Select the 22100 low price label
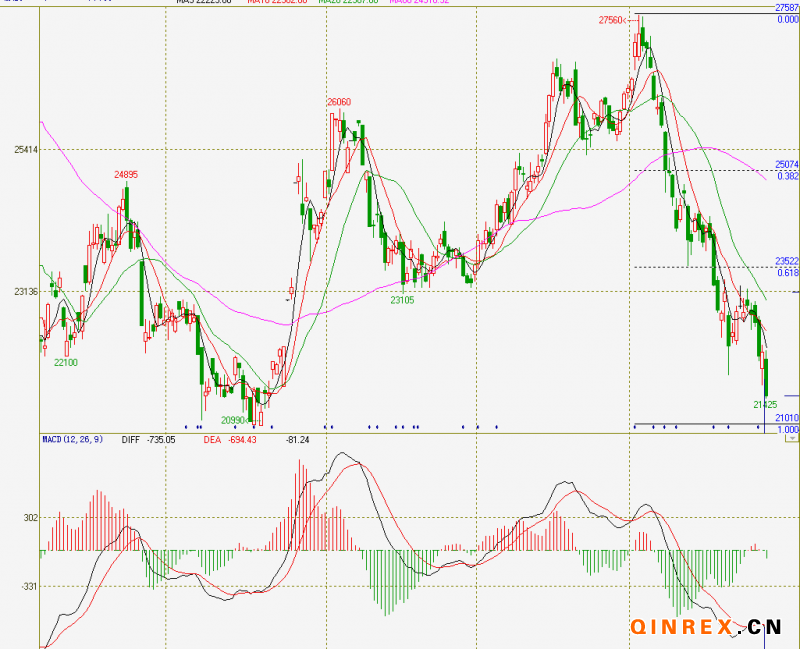 [66, 363]
